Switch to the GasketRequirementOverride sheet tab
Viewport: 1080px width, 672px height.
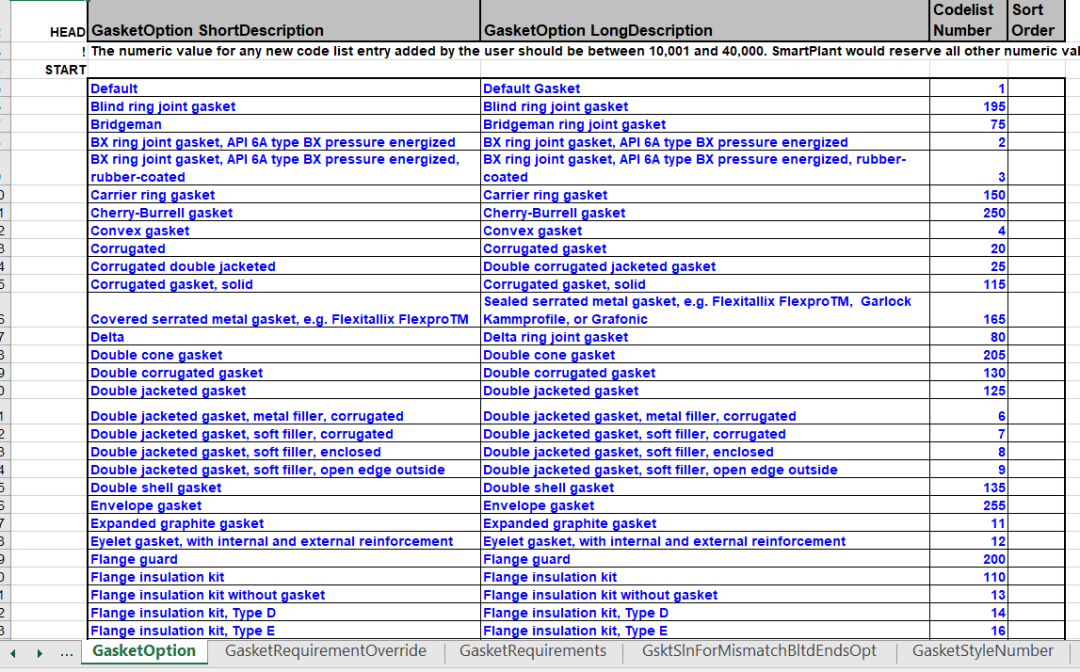click(325, 651)
